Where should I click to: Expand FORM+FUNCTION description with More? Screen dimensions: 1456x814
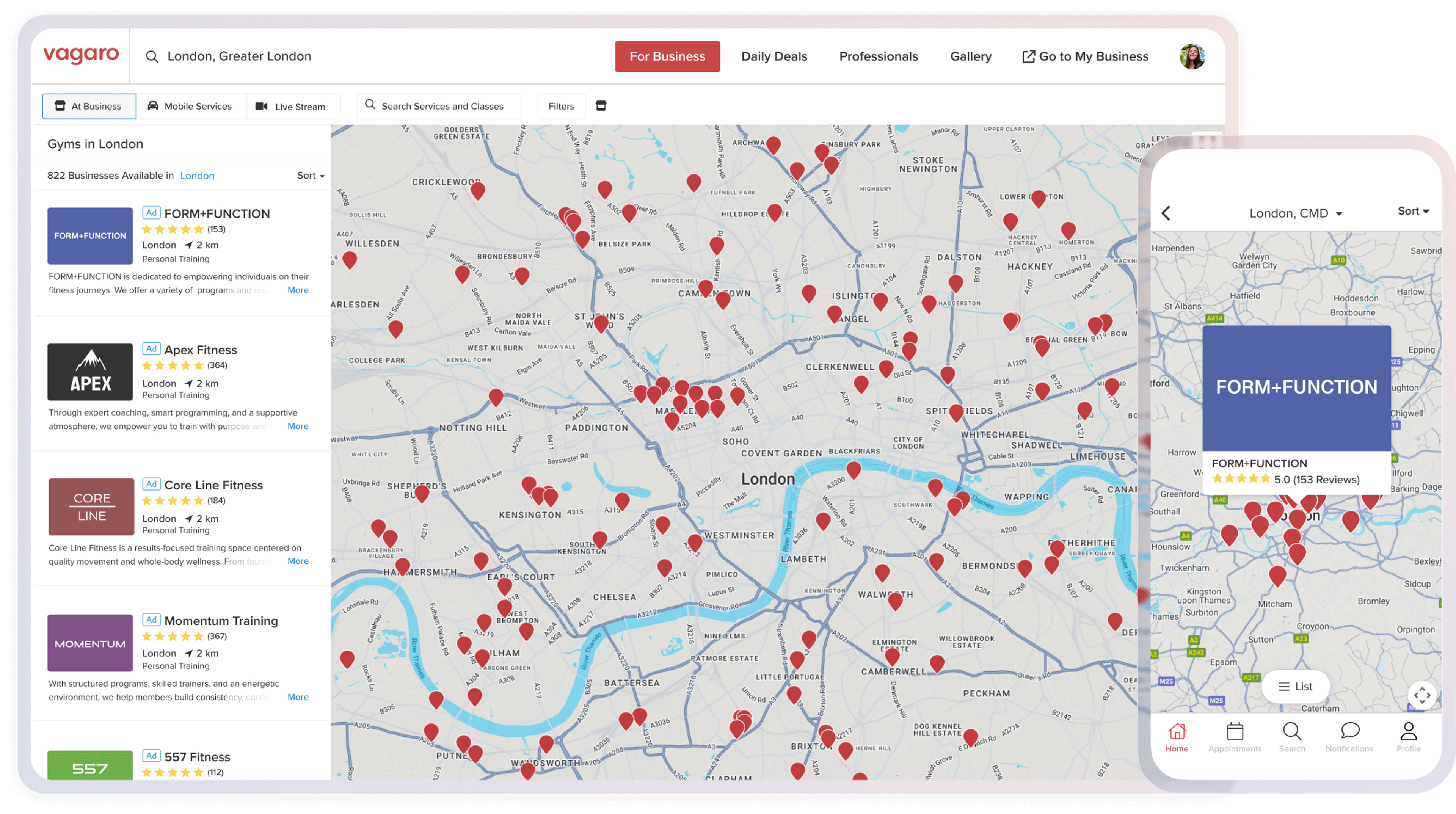click(298, 290)
